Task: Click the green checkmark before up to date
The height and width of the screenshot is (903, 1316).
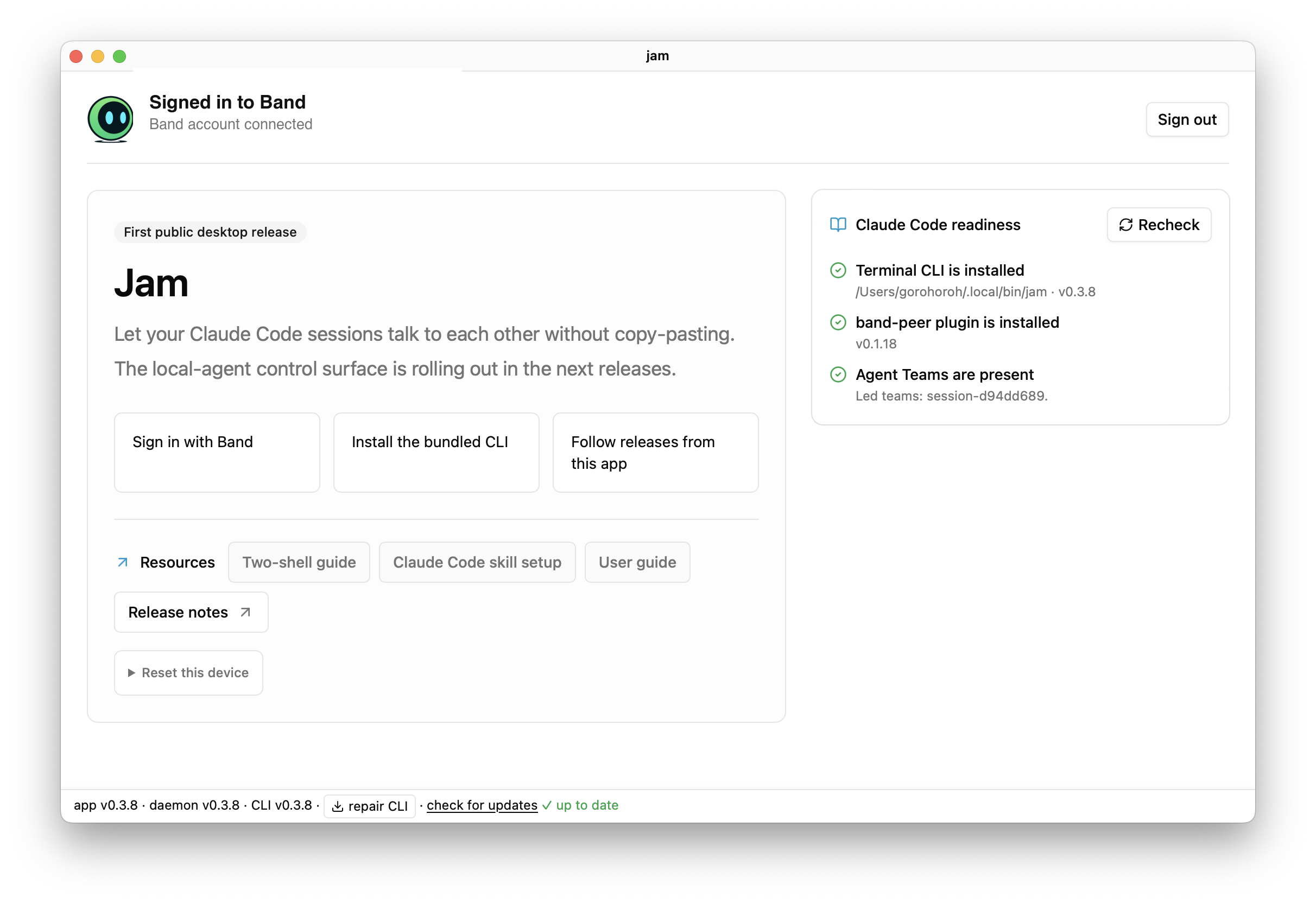Action: point(547,805)
